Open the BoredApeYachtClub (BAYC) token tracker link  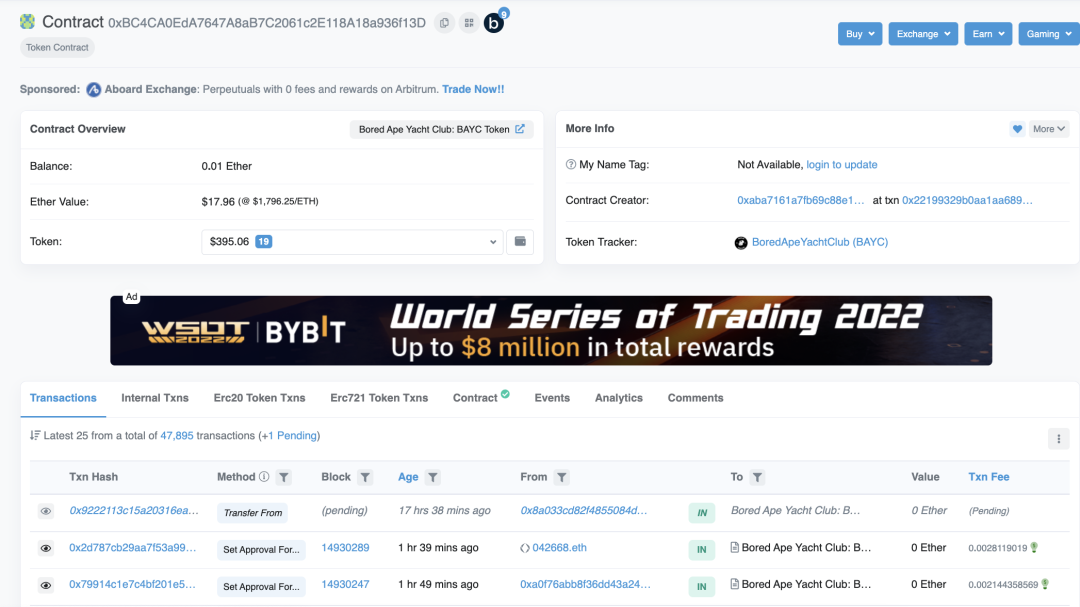click(820, 243)
